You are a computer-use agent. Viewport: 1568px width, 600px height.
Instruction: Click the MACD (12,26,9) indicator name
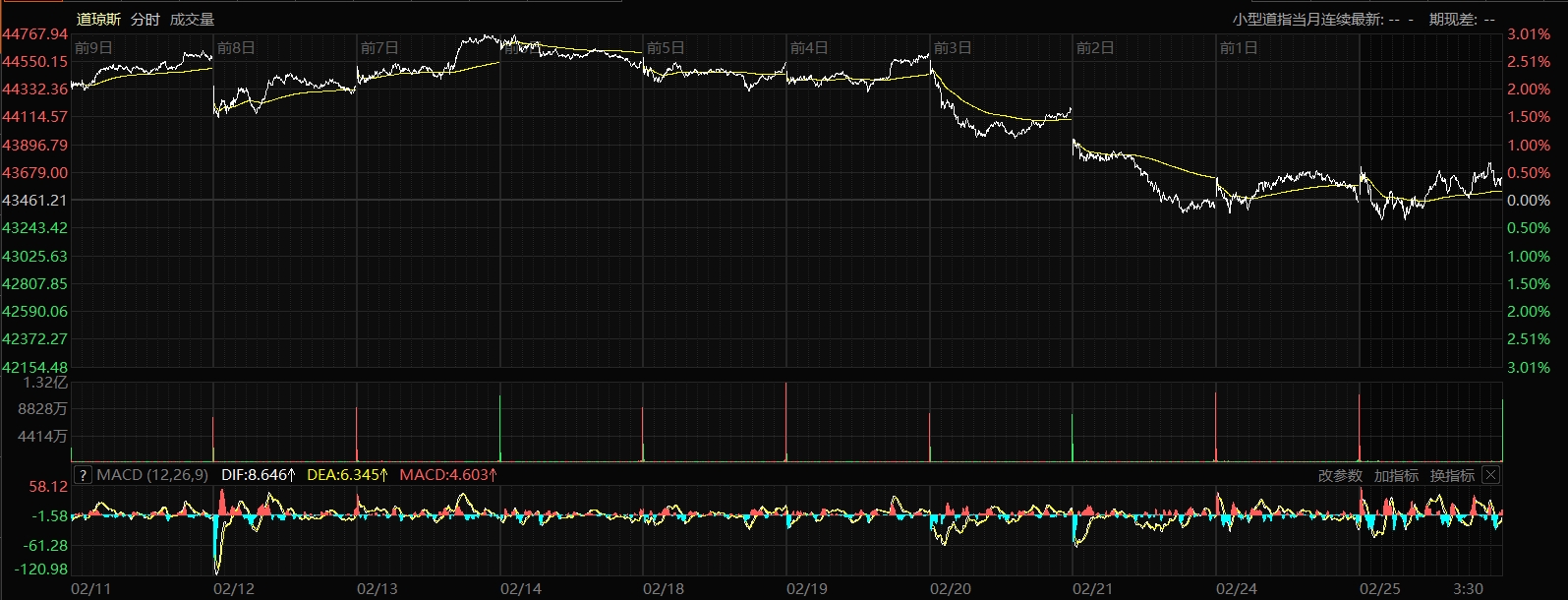click(152, 475)
